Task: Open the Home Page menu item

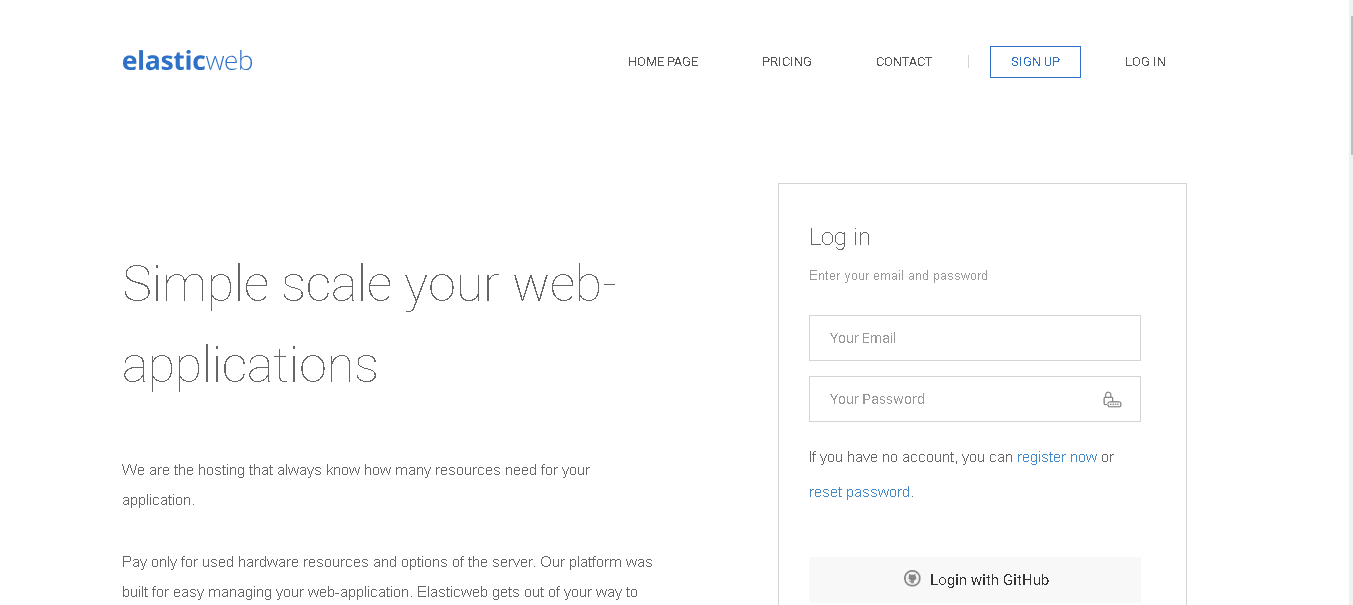Action: [663, 62]
